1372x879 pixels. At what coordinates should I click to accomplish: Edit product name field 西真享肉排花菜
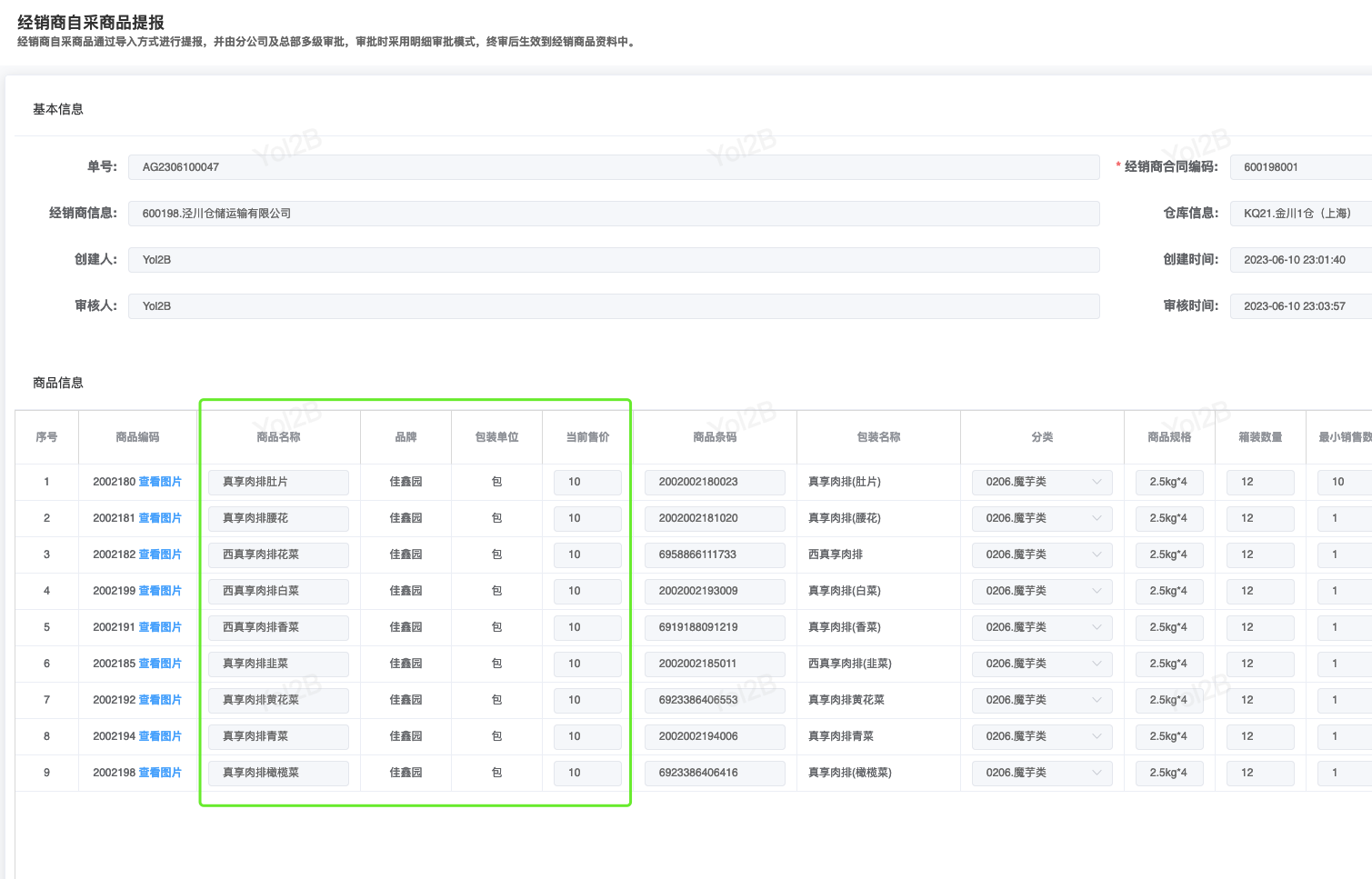[278, 554]
